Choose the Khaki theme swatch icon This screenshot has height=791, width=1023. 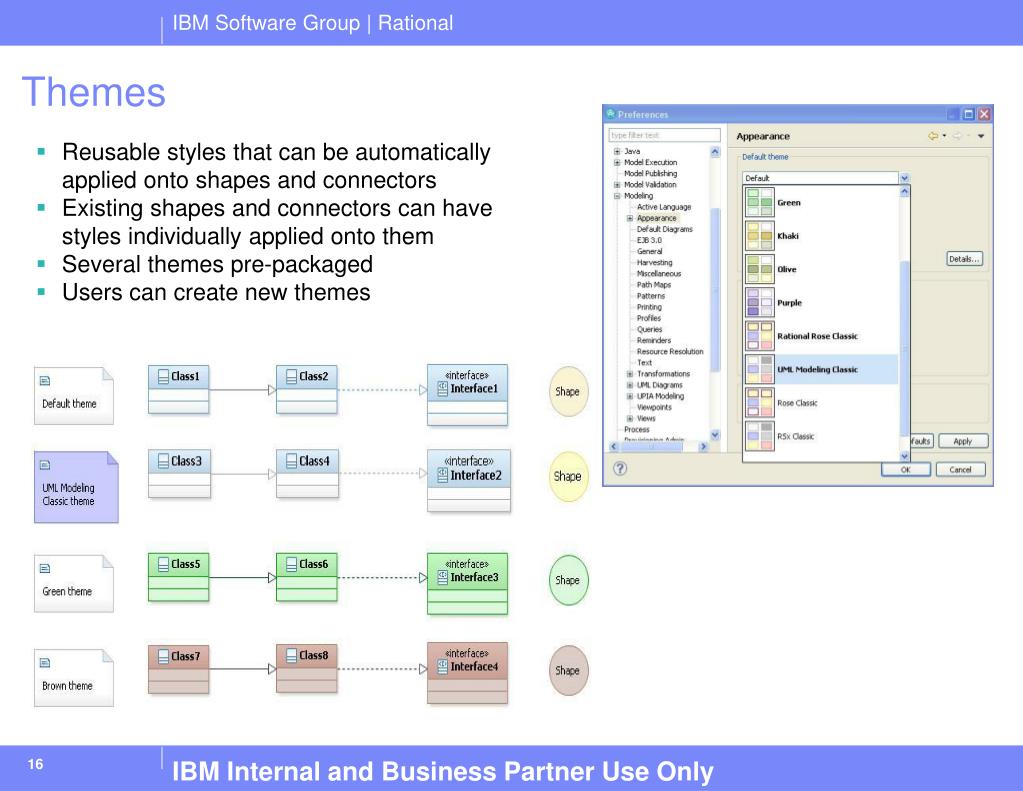(759, 236)
